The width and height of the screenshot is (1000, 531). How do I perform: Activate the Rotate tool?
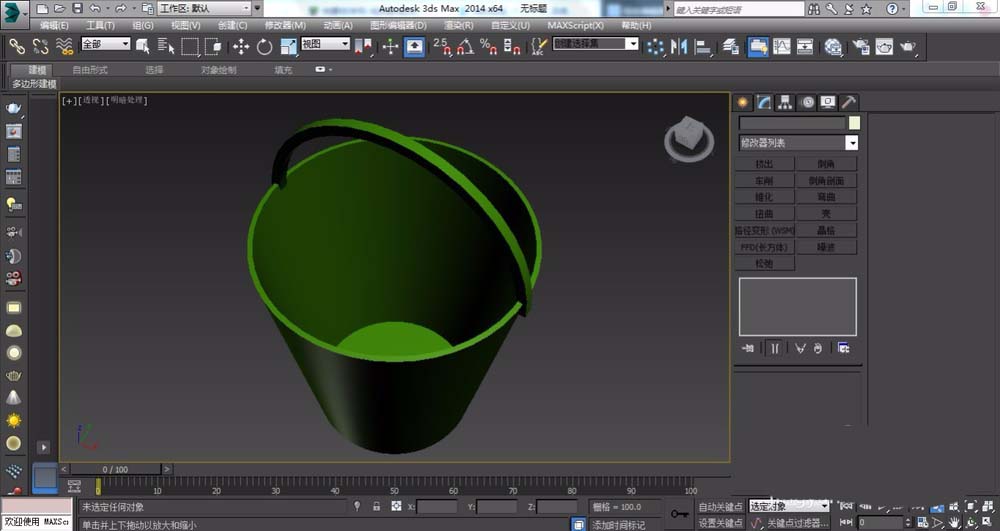pos(265,46)
